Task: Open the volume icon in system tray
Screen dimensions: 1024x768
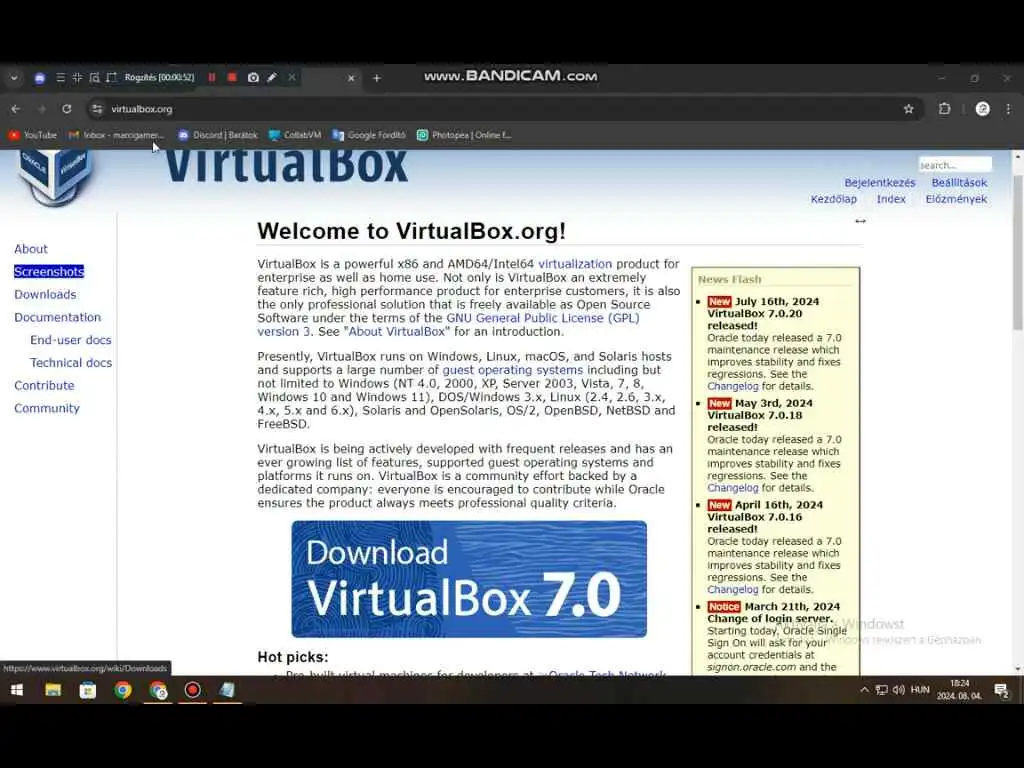Action: pos(899,690)
